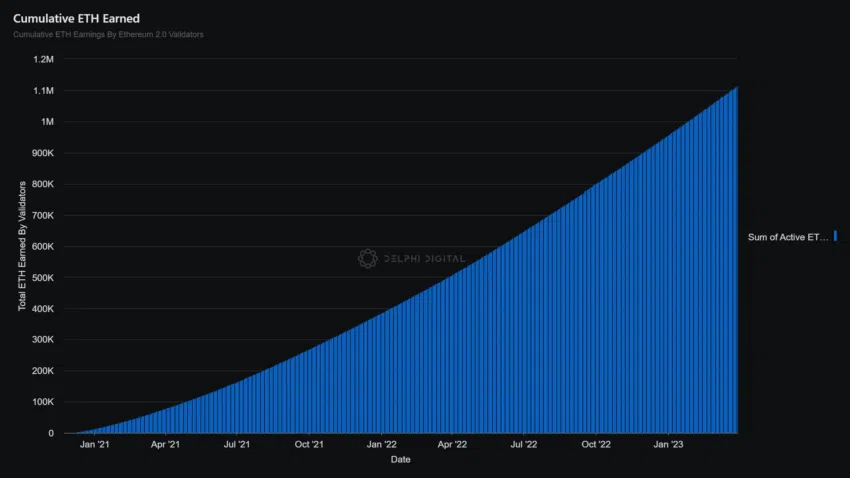Viewport: 850px width, 478px height.
Task: Click the Jul '22 date tick label
Action: (524, 445)
